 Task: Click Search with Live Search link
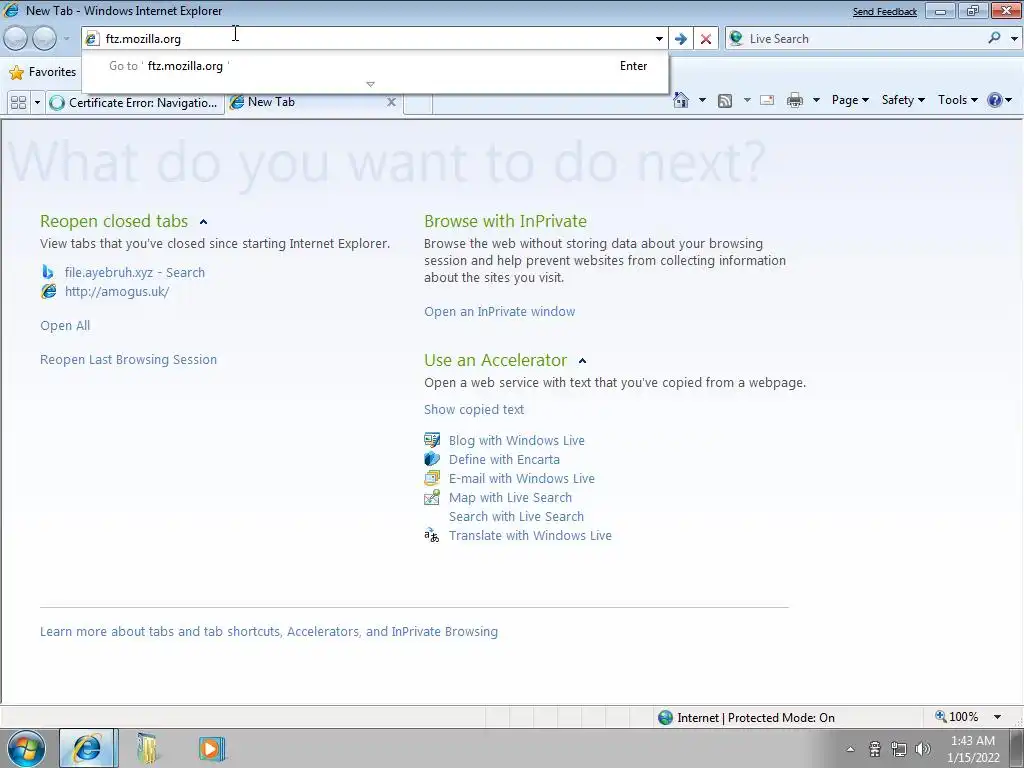(516, 517)
